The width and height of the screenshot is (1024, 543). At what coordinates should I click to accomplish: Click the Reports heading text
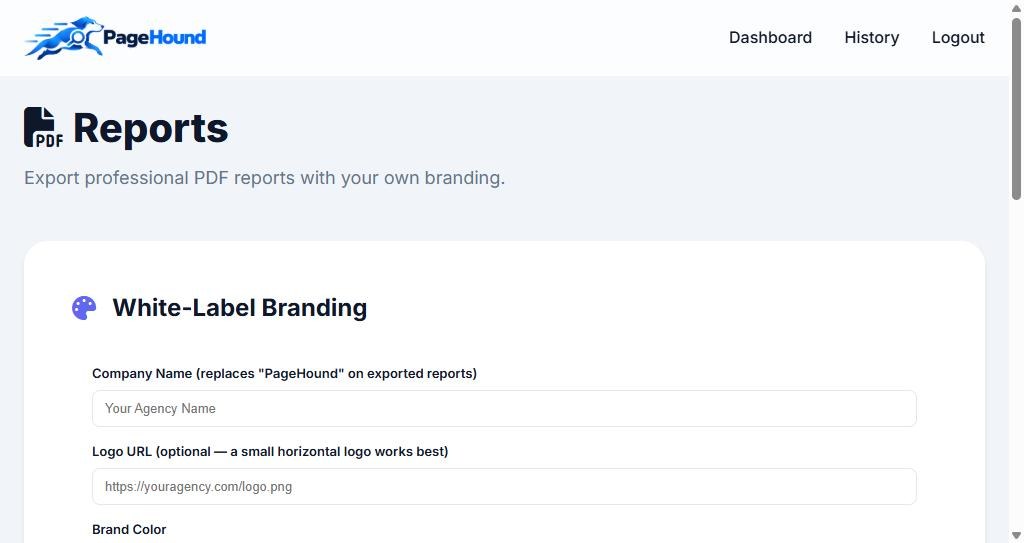click(x=151, y=128)
